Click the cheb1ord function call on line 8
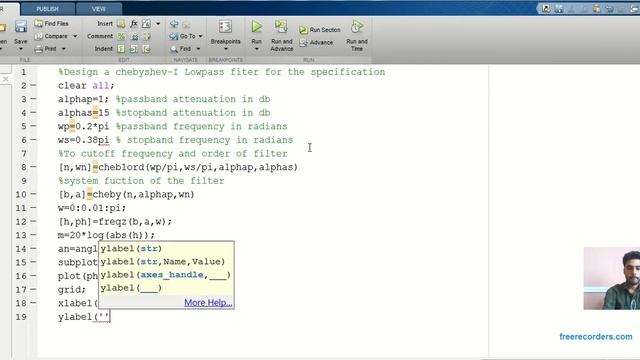Screen dimensions: 640x360 pos(198,167)
